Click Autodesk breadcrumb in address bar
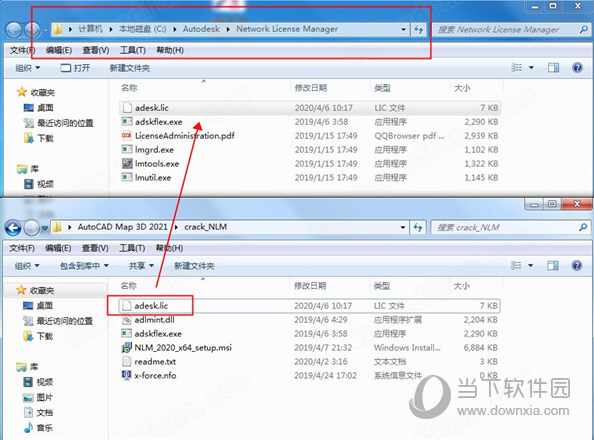This screenshot has width=594, height=440. (x=201, y=29)
